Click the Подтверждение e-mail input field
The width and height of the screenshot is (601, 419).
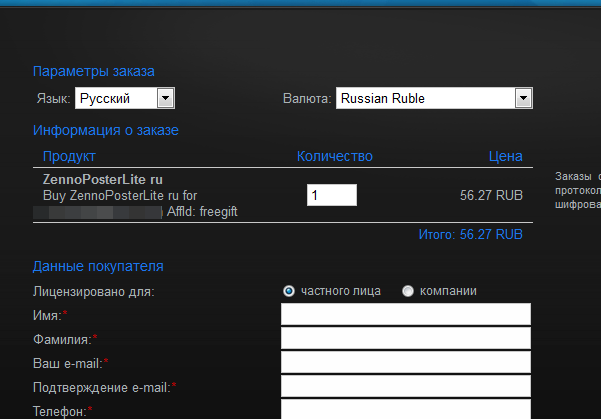pos(406,386)
